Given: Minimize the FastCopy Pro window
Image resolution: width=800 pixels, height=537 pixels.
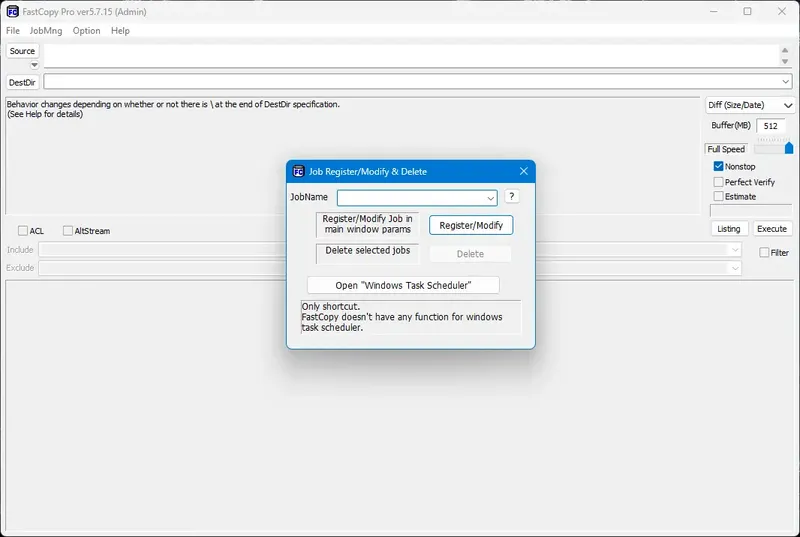Looking at the screenshot, I should pyautogui.click(x=713, y=11).
